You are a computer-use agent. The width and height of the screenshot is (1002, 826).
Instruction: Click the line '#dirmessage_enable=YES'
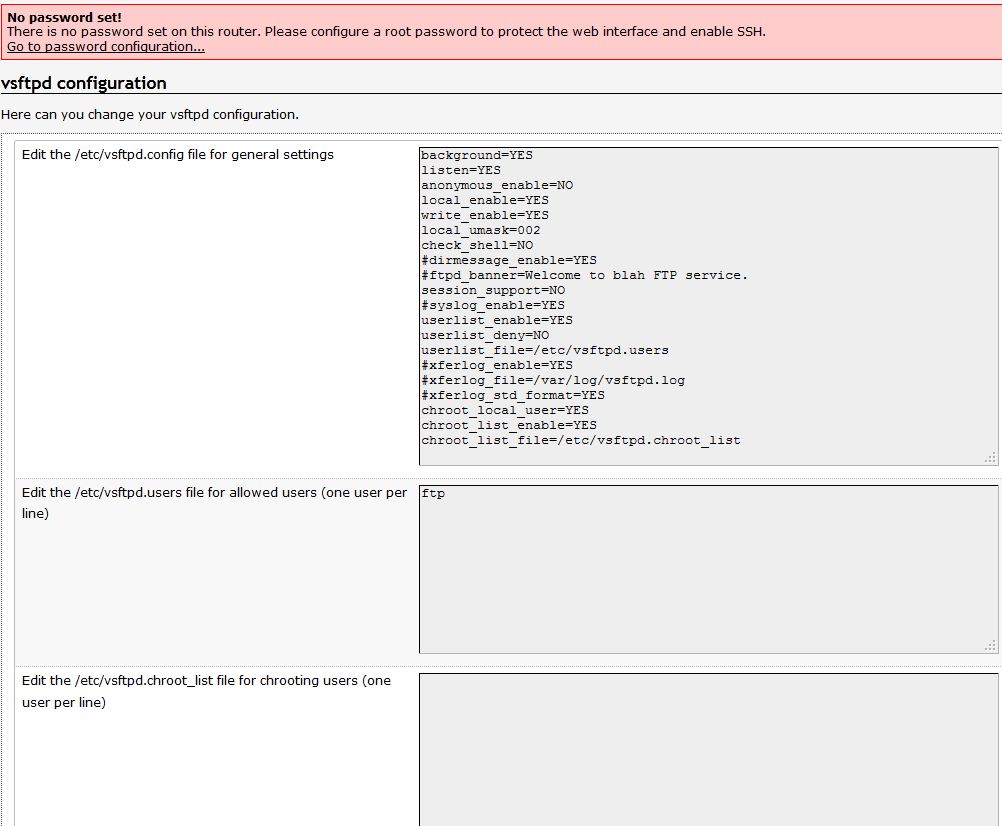click(x=509, y=260)
